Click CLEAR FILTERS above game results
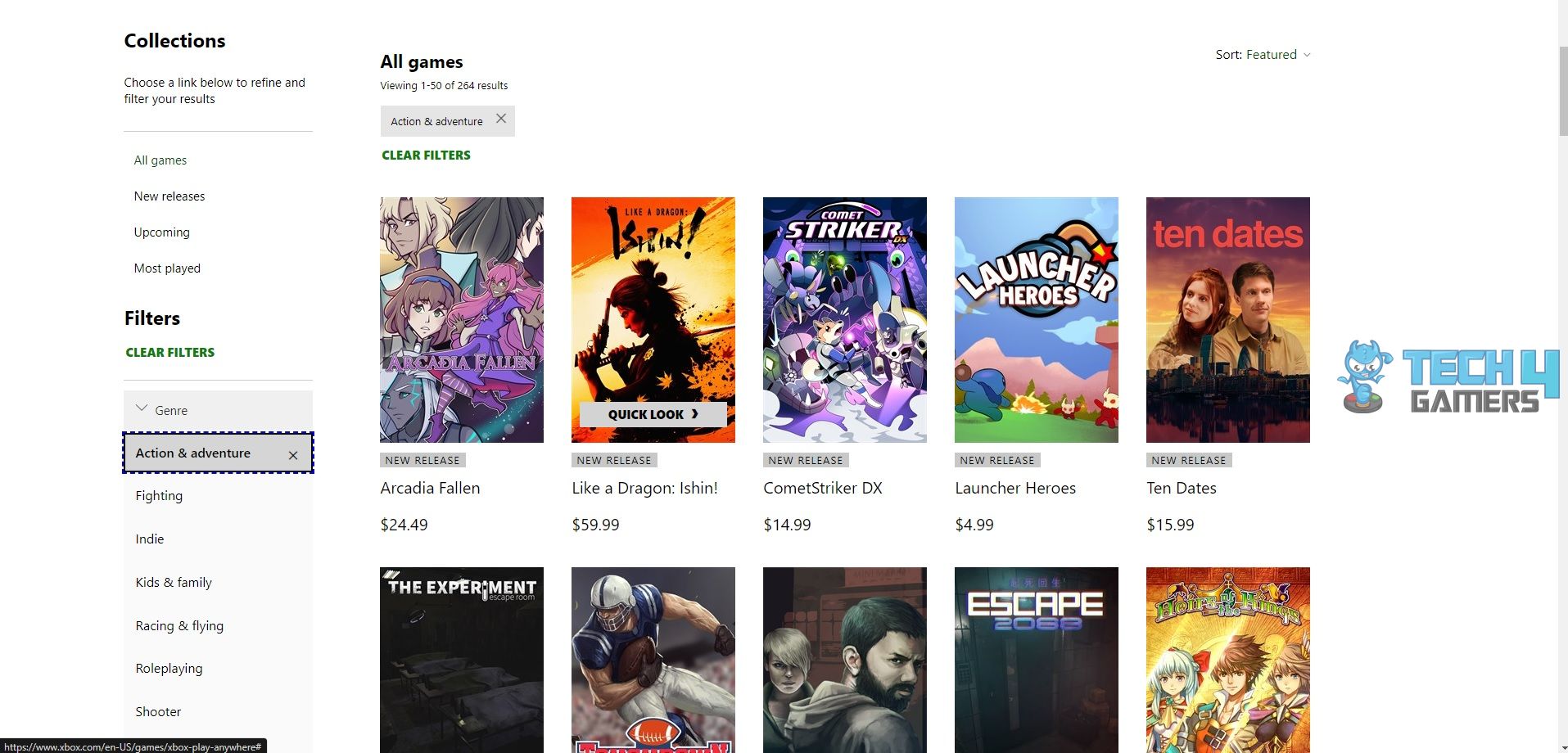The image size is (1568, 753). [x=426, y=155]
